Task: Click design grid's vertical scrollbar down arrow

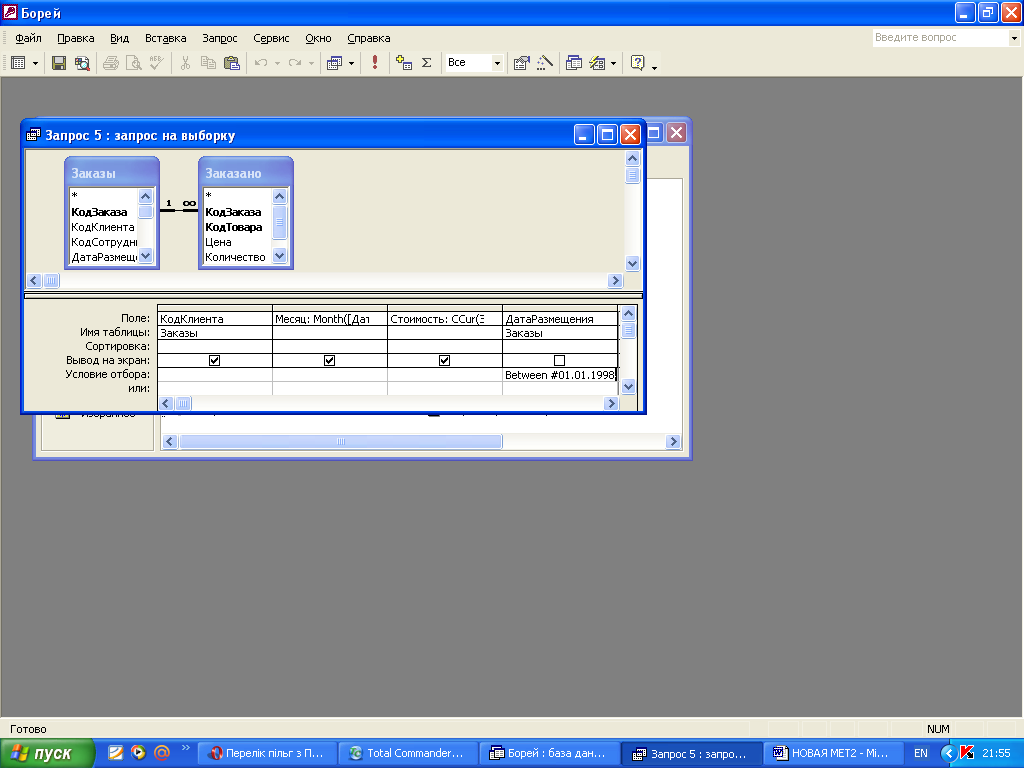Action: pos(628,387)
